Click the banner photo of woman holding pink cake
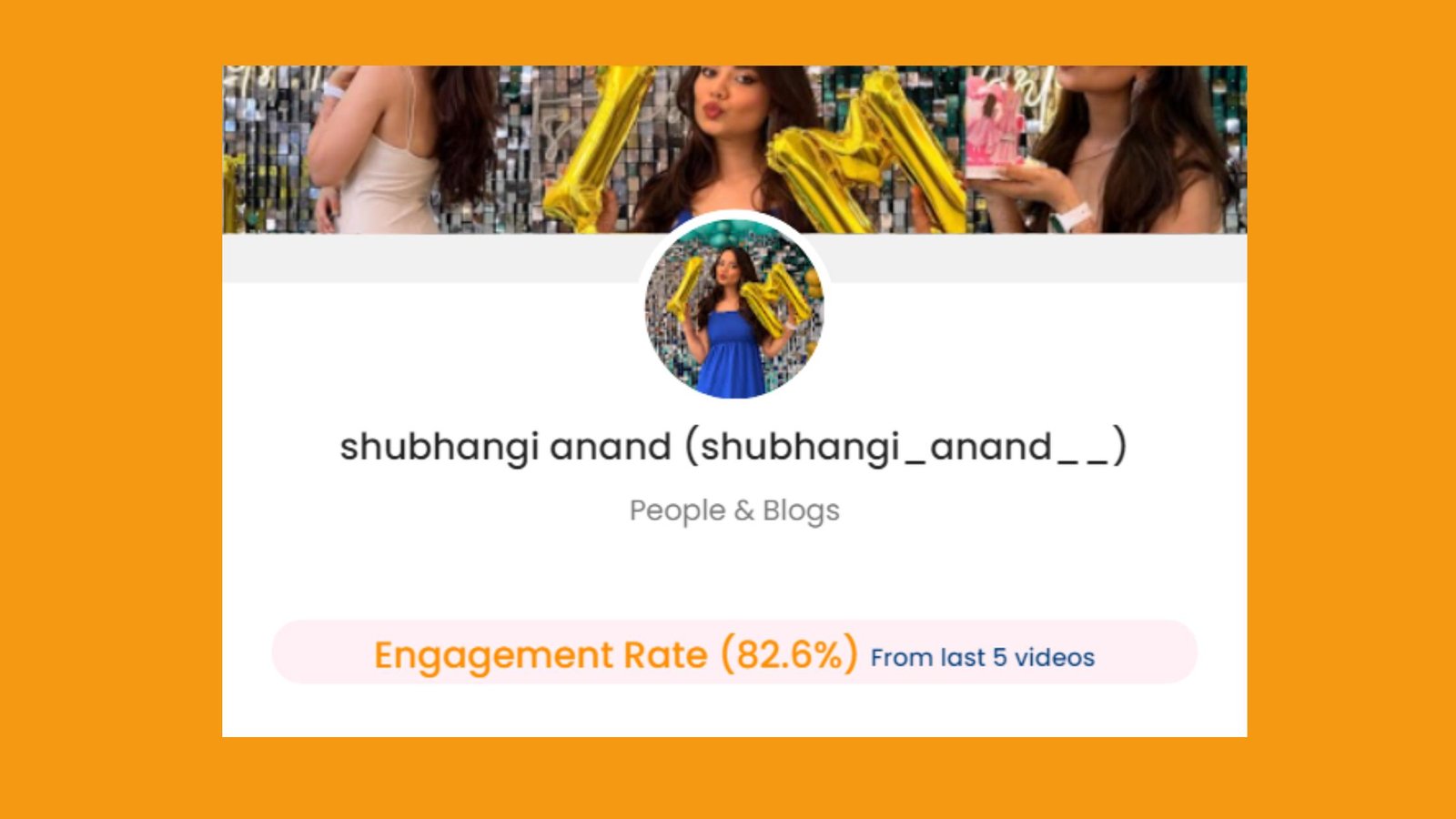 click(x=1106, y=149)
